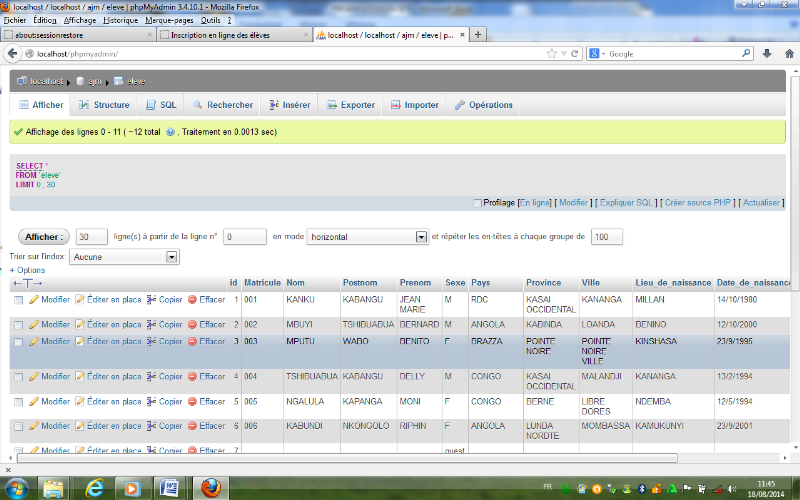Click the eleve table icon in breadcrumb
800x500 pixels.
[x=118, y=81]
